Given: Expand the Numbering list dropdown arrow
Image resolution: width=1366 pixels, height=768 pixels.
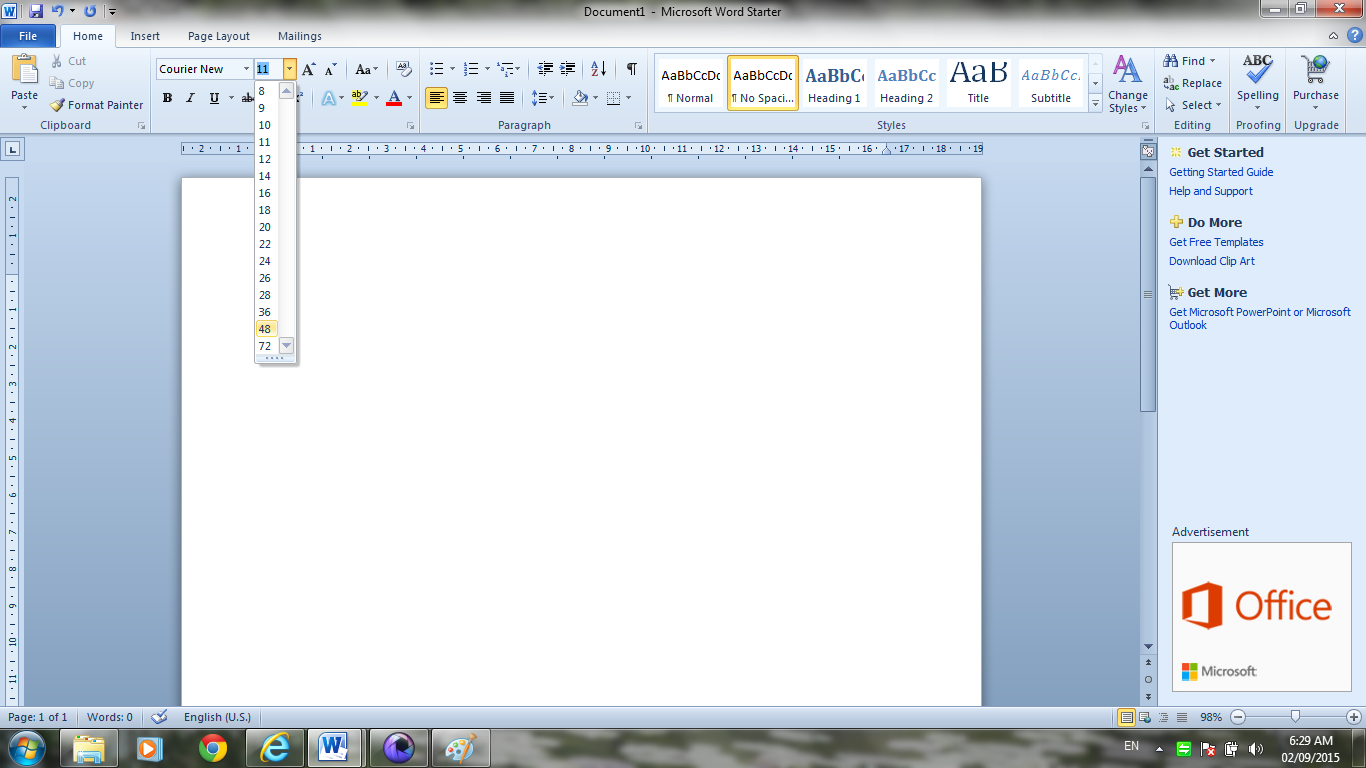Looking at the screenshot, I should (487, 69).
